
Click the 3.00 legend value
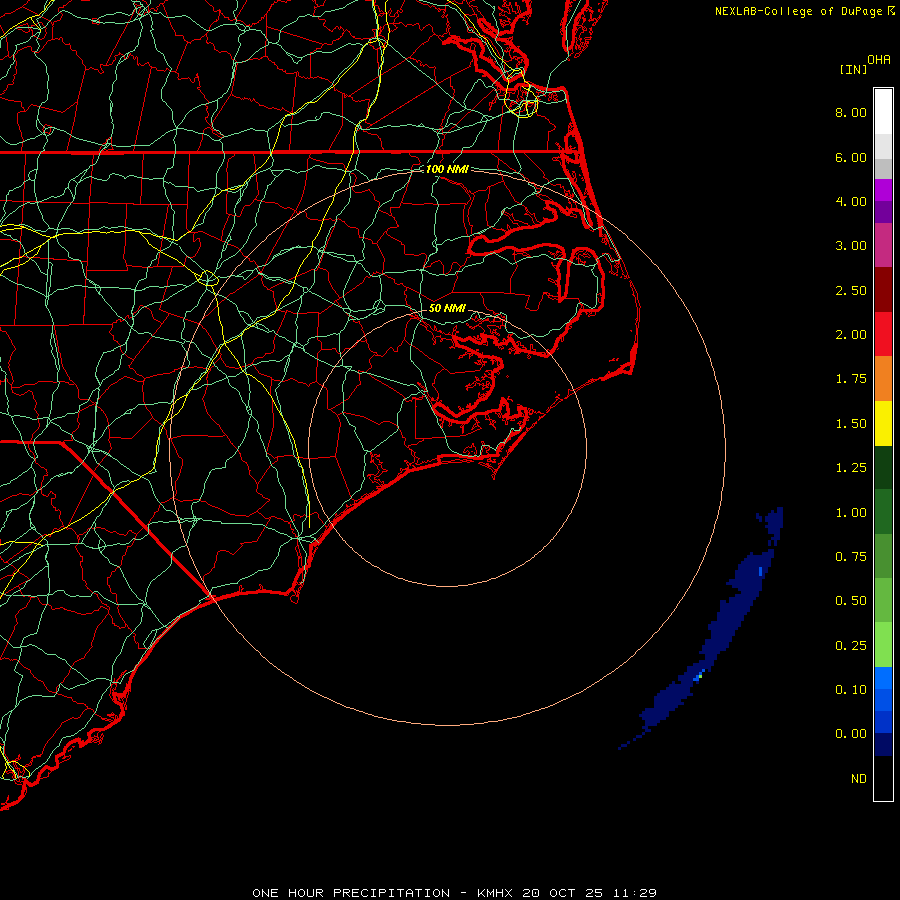pos(851,246)
